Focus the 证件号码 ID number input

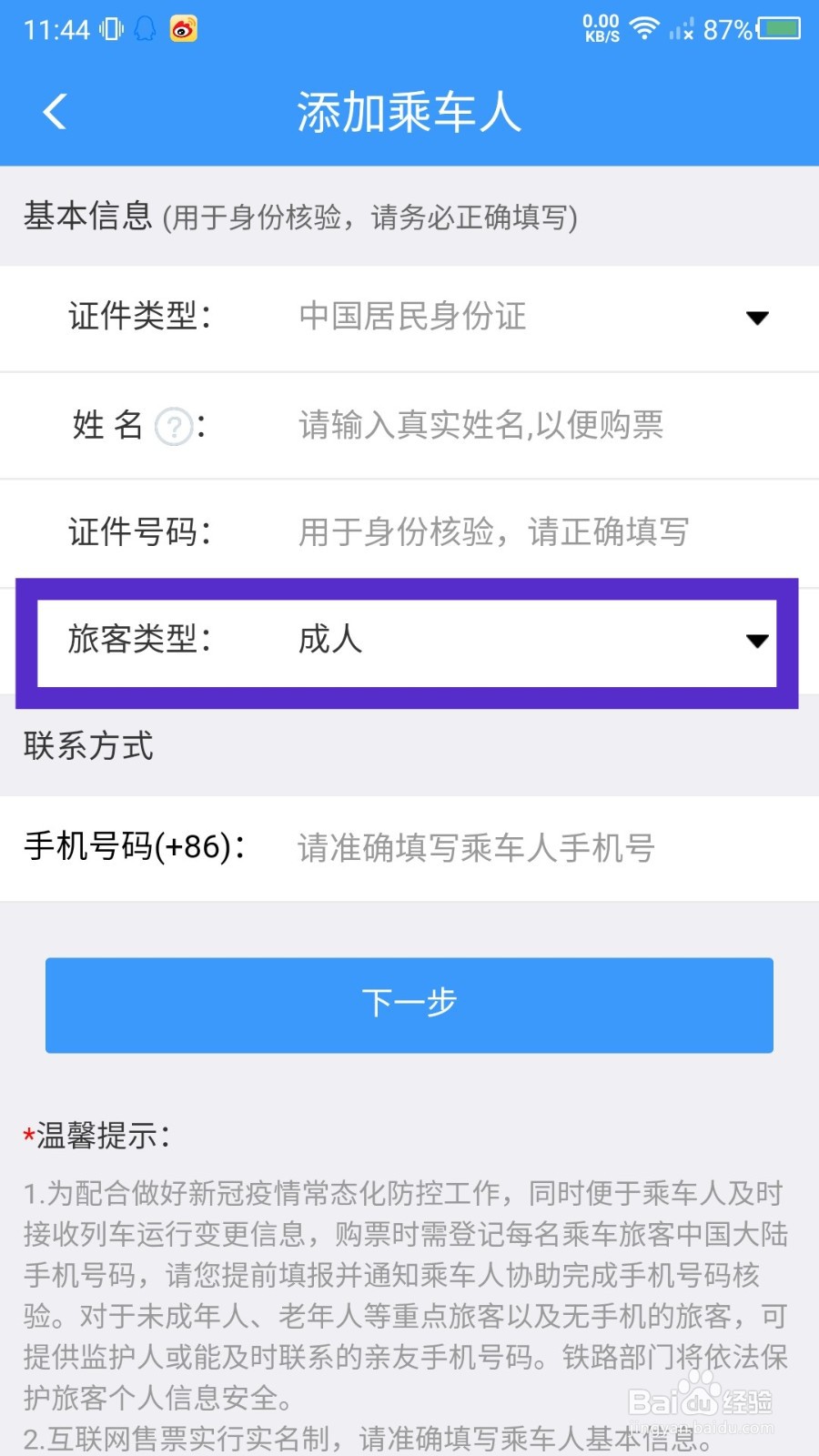point(493,532)
